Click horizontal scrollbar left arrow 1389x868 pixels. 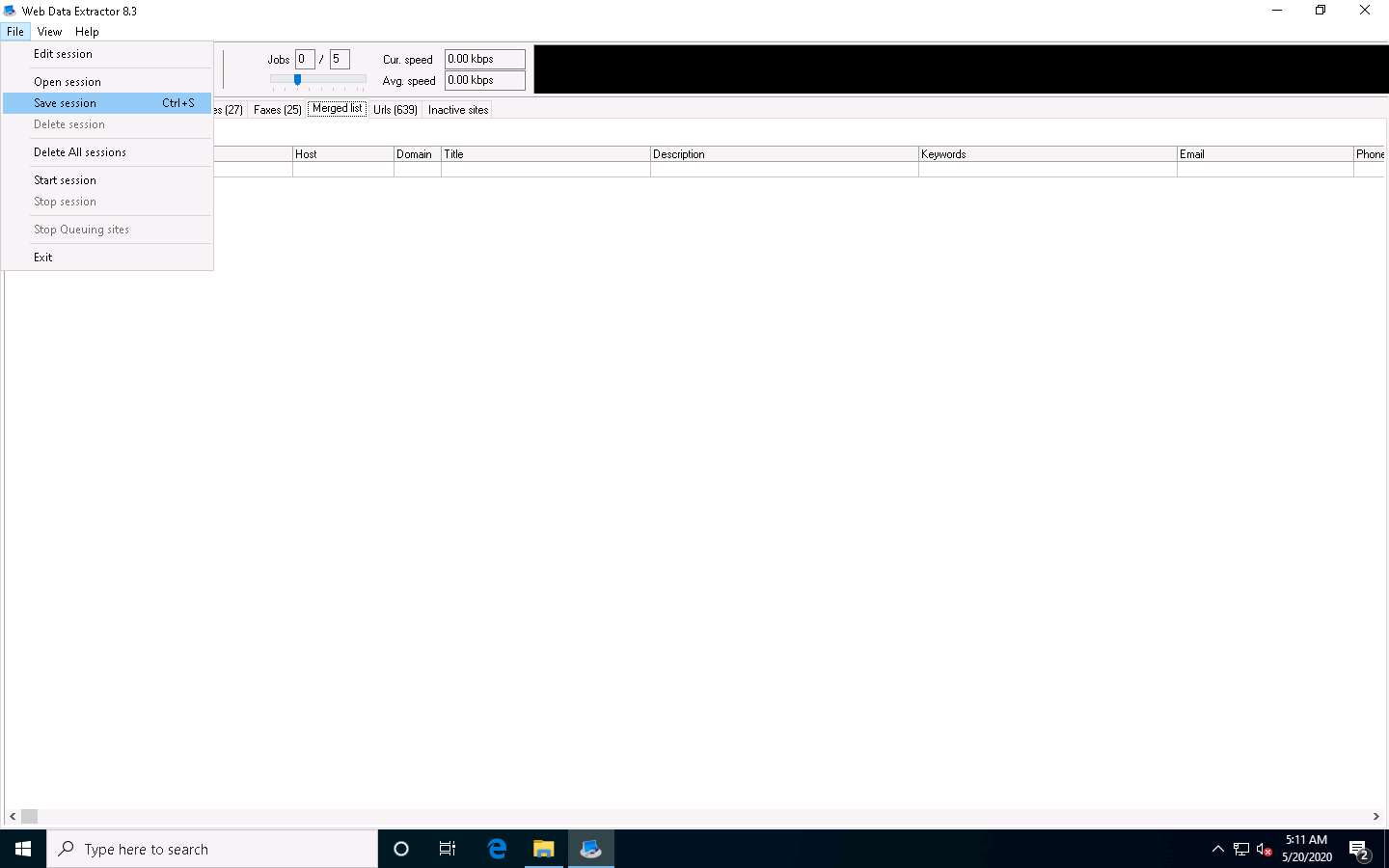coord(13,817)
